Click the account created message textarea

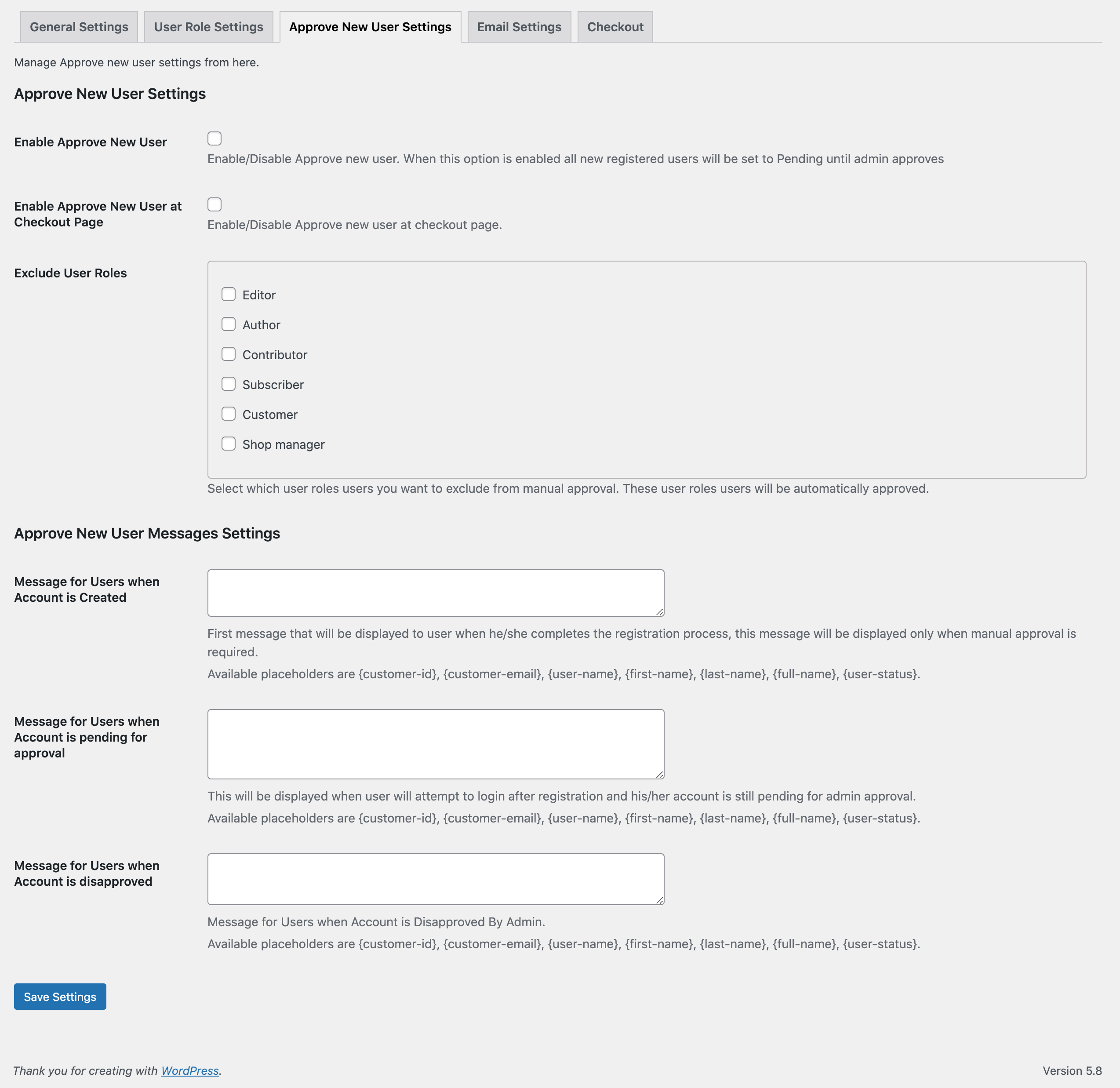(436, 592)
